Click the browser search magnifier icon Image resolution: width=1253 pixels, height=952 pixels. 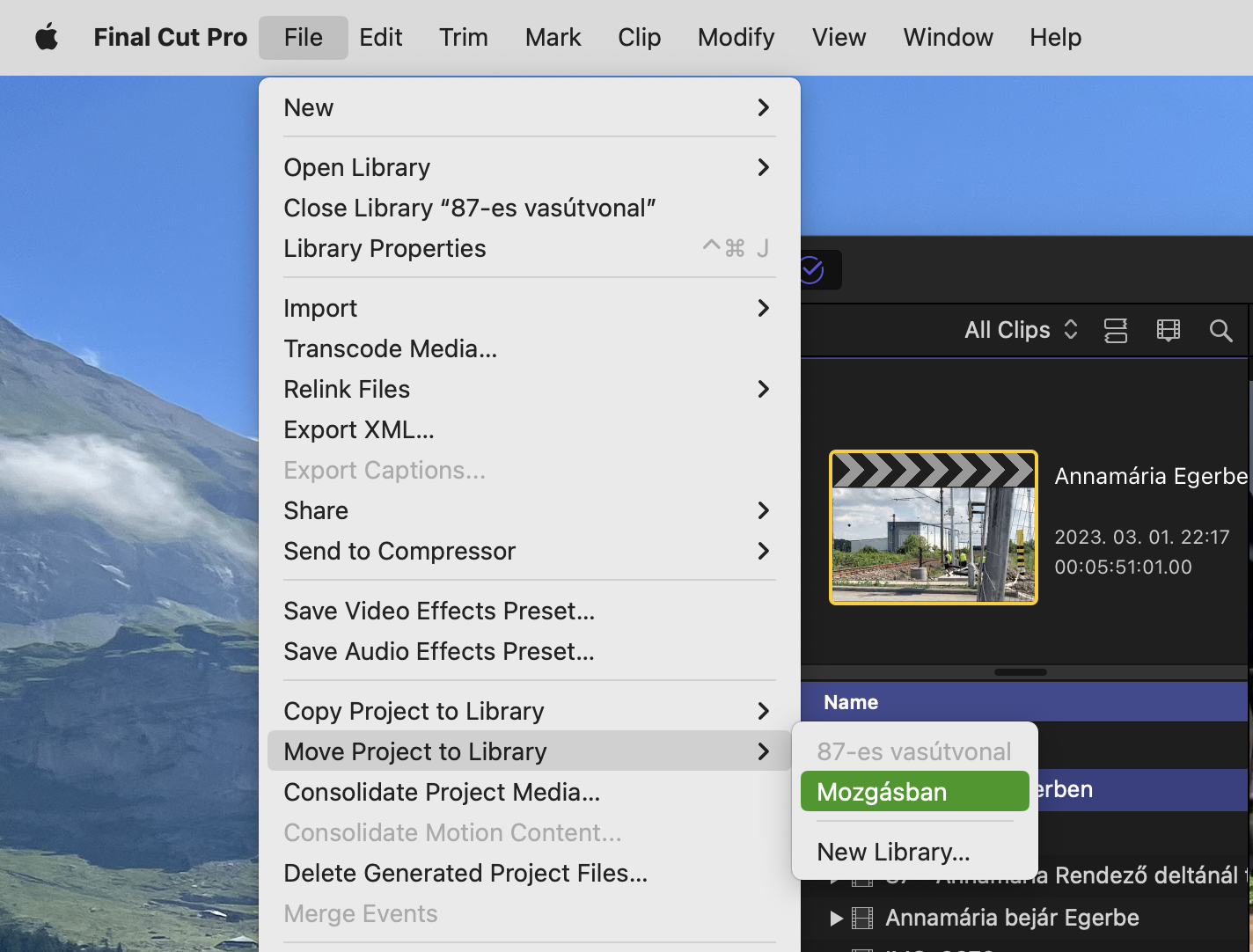[1220, 330]
